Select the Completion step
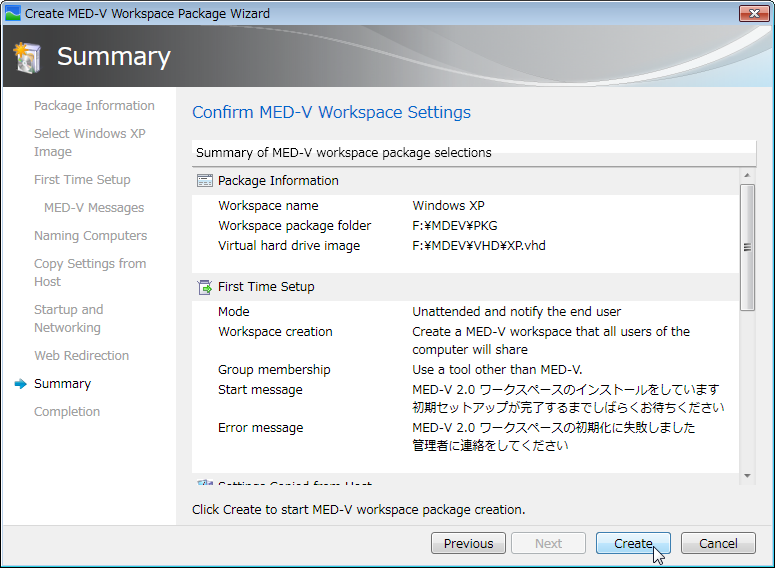This screenshot has height=568, width=775. coord(67,411)
